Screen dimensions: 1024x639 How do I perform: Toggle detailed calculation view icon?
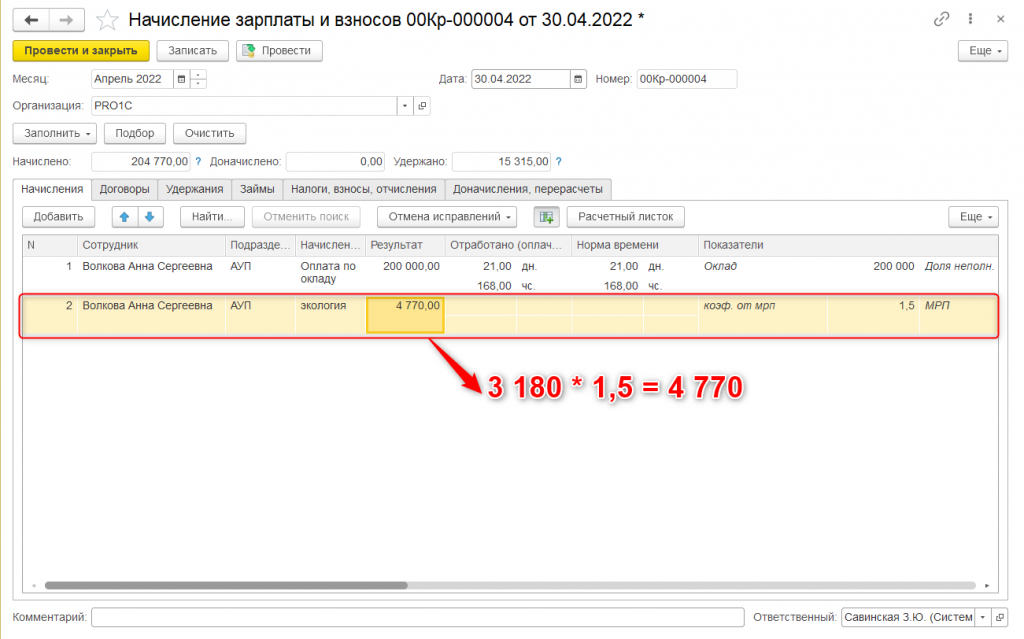click(x=546, y=216)
